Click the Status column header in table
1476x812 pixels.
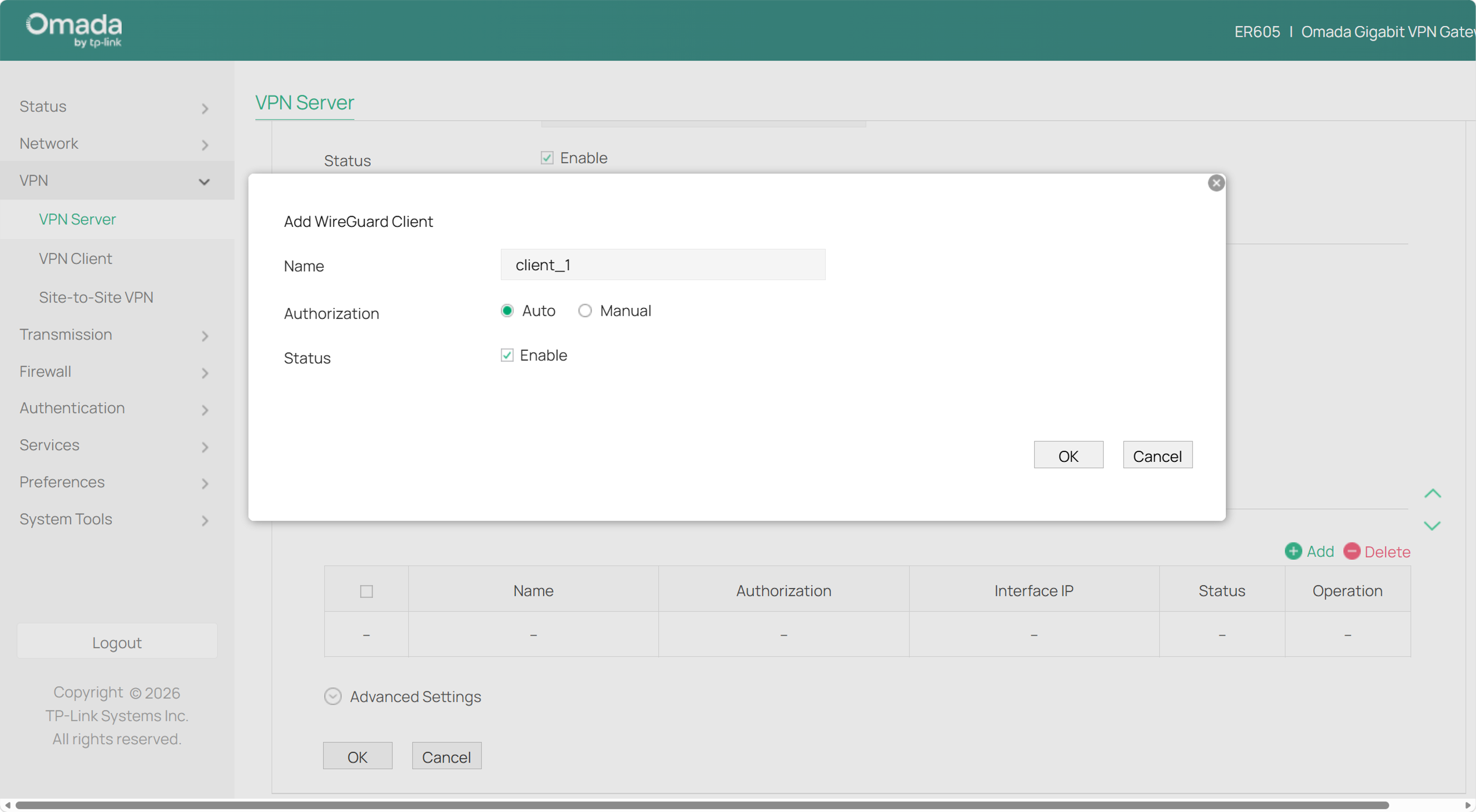pos(1221,590)
